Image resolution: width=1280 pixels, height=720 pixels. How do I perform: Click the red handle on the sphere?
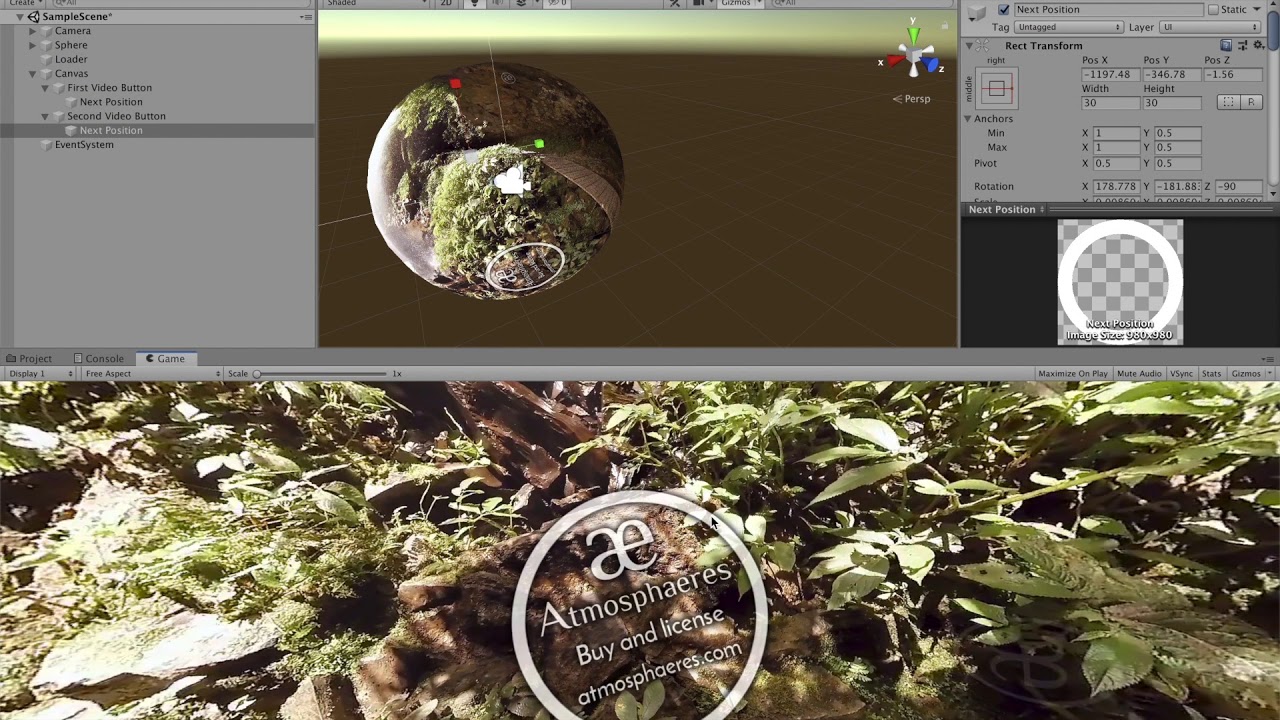(x=455, y=84)
